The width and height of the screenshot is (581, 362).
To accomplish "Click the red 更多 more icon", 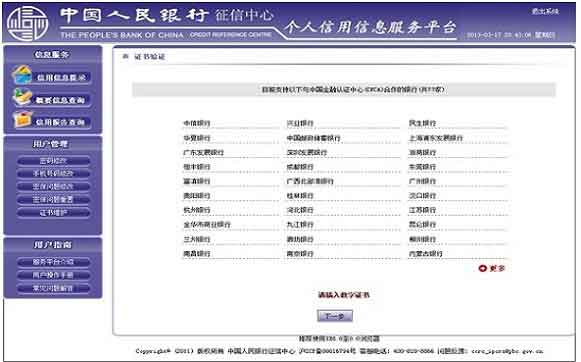I will [x=482, y=268].
